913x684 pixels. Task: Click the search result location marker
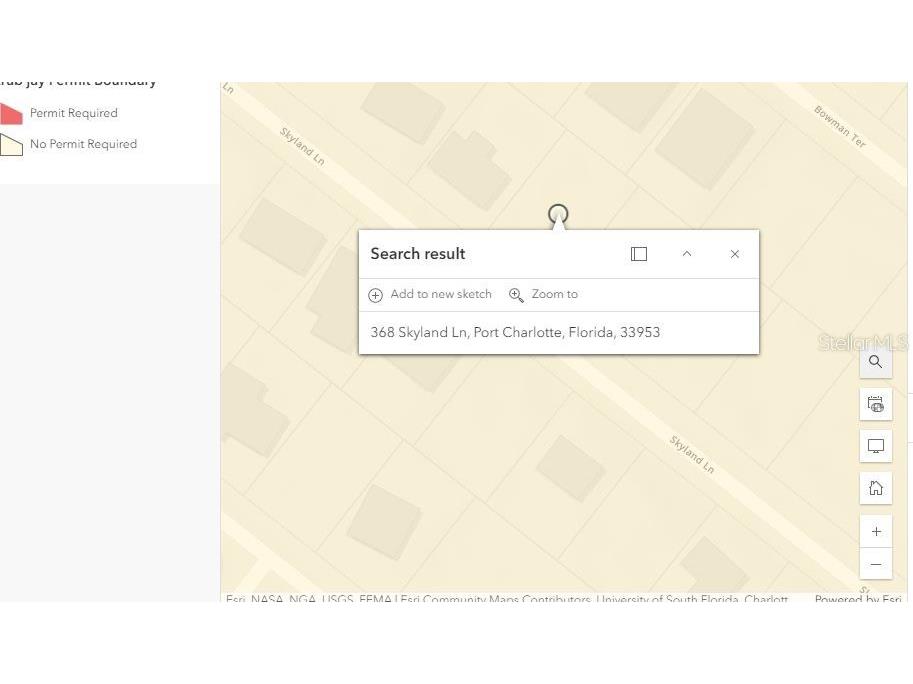[x=558, y=214]
